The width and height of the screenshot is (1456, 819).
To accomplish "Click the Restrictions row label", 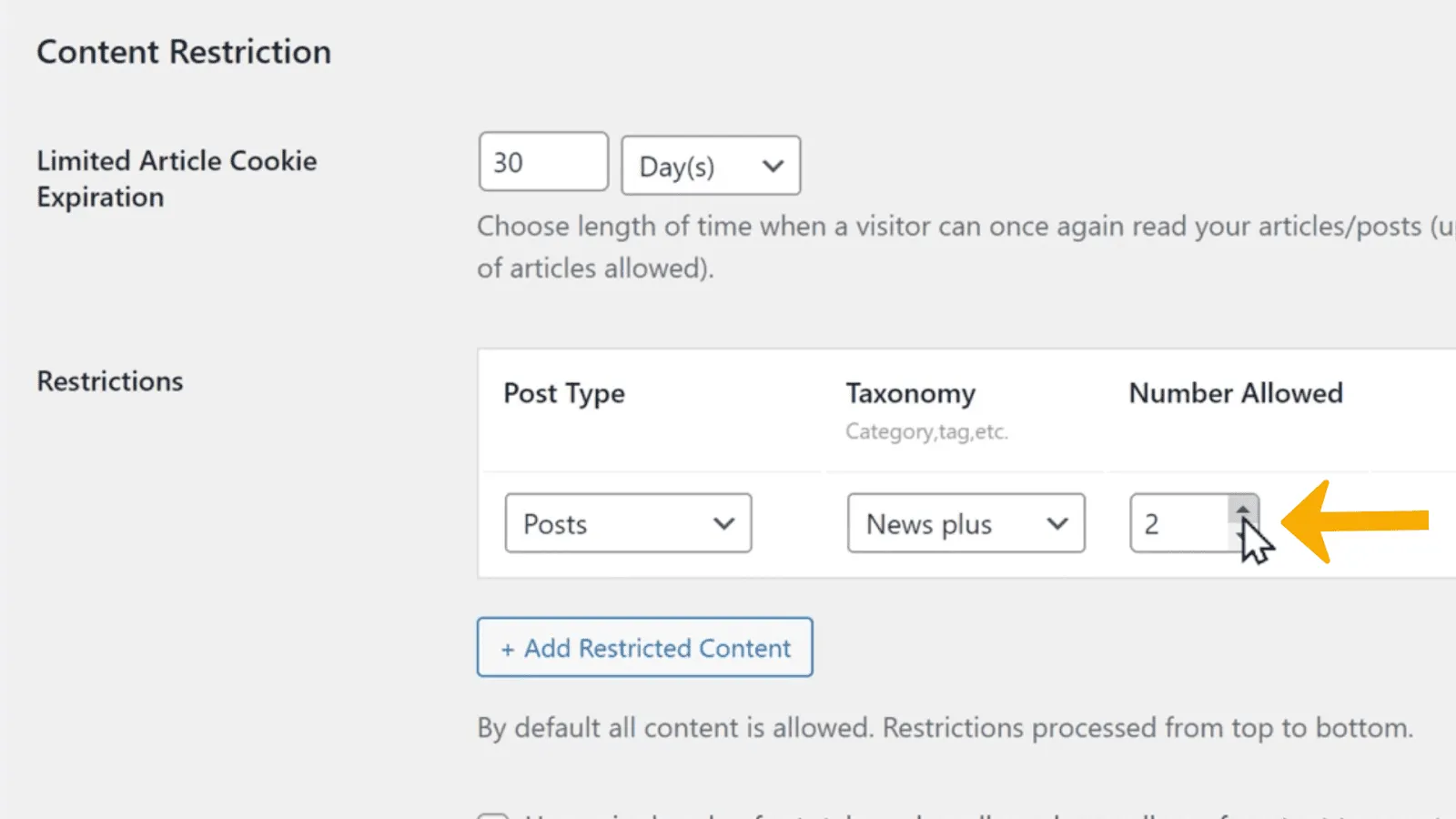I will click(x=110, y=381).
